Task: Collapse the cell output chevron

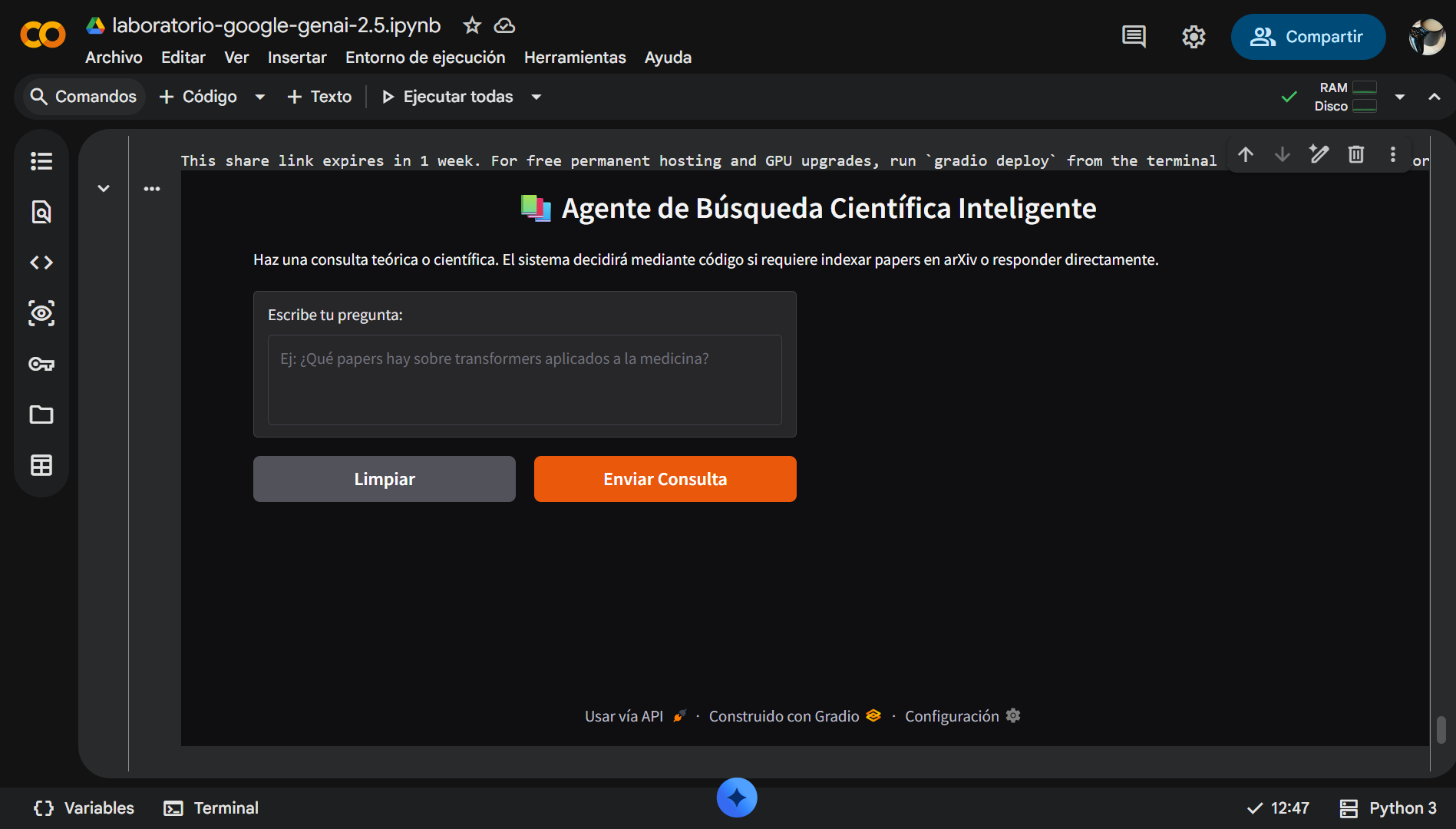Action: (x=104, y=188)
